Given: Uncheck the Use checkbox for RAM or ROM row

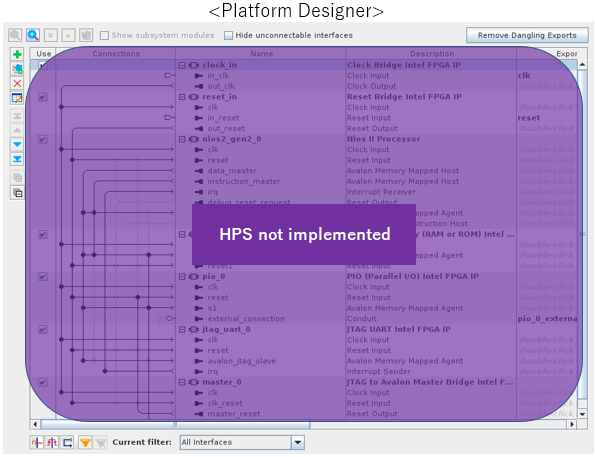Looking at the screenshot, I should click(x=43, y=235).
